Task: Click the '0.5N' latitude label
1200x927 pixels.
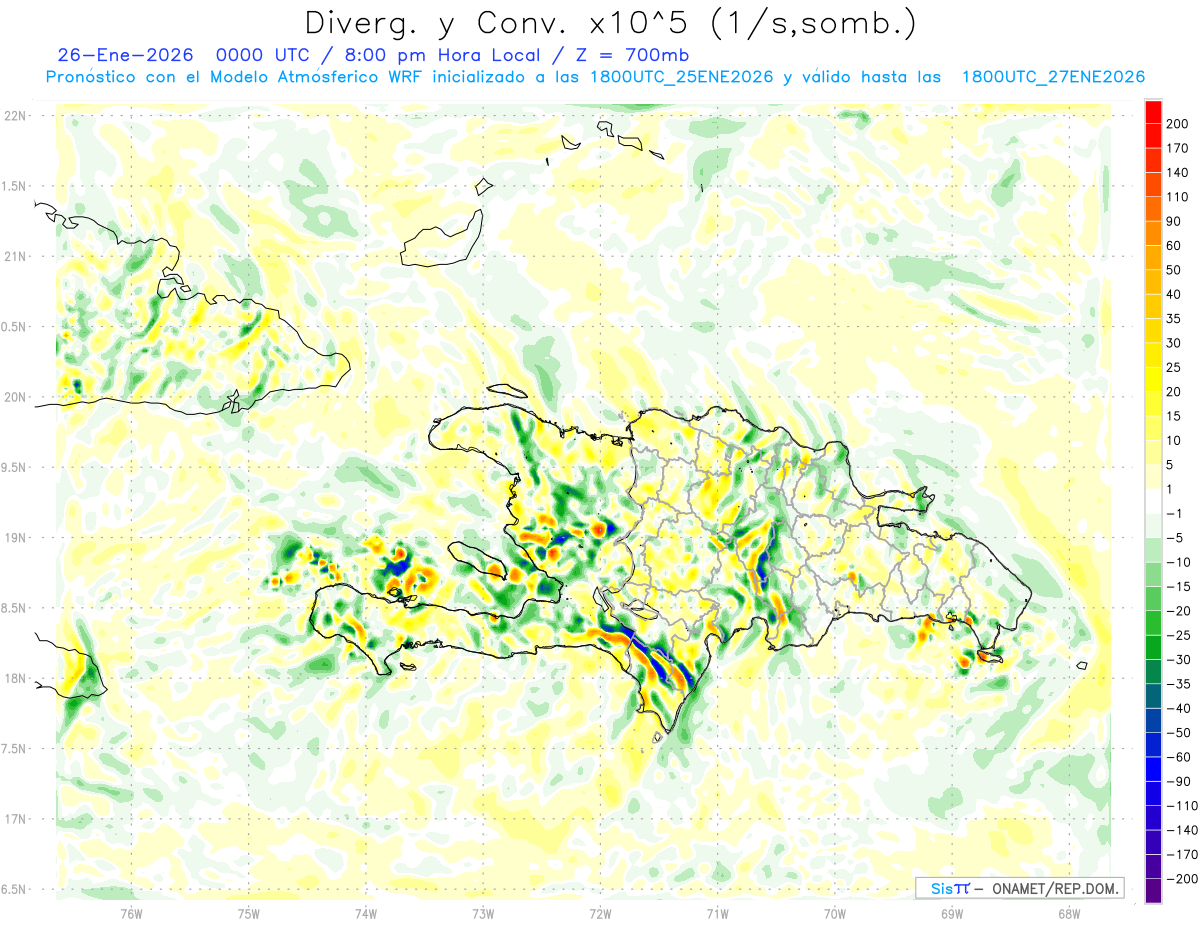Action: pyautogui.click(x=15, y=327)
